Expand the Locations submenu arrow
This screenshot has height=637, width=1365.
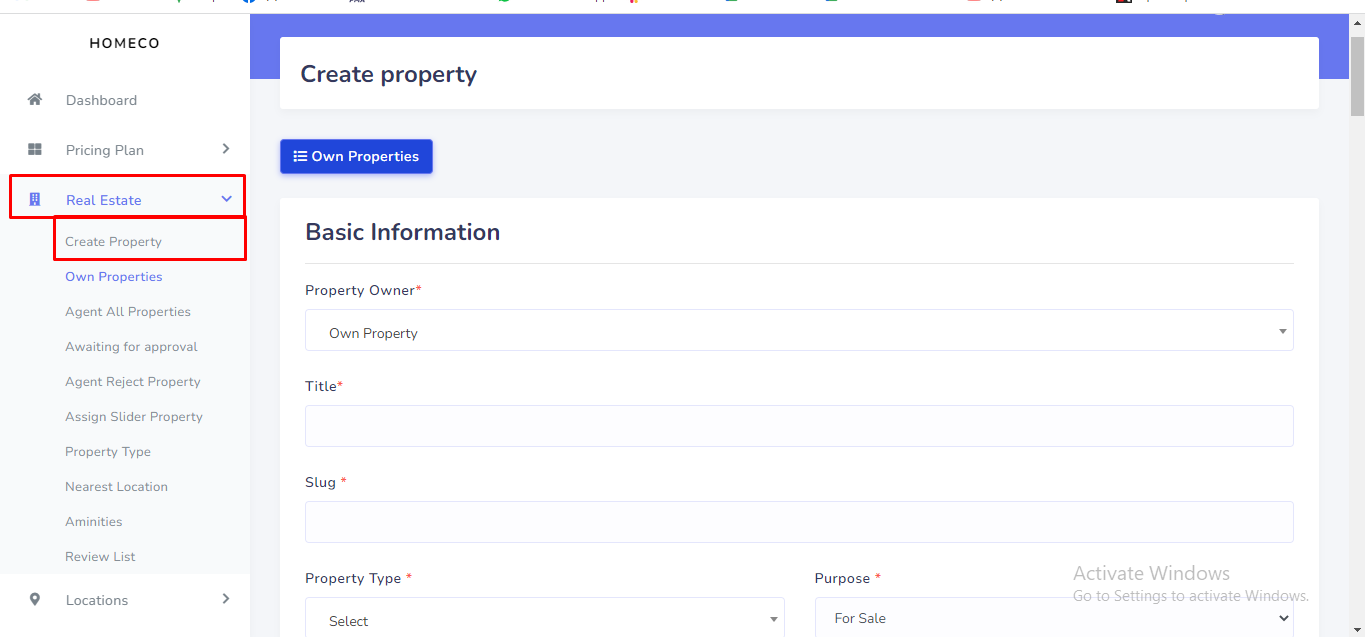pyautogui.click(x=226, y=599)
